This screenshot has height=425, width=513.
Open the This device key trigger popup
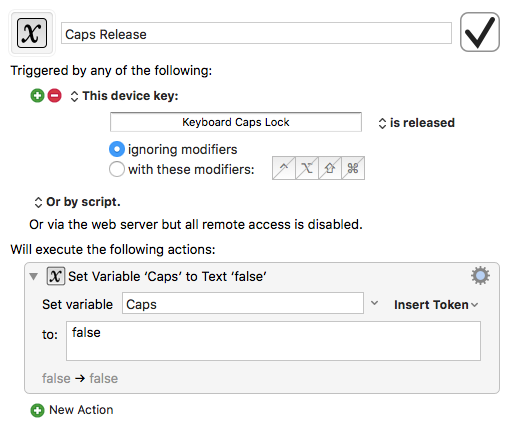pyautogui.click(x=125, y=96)
